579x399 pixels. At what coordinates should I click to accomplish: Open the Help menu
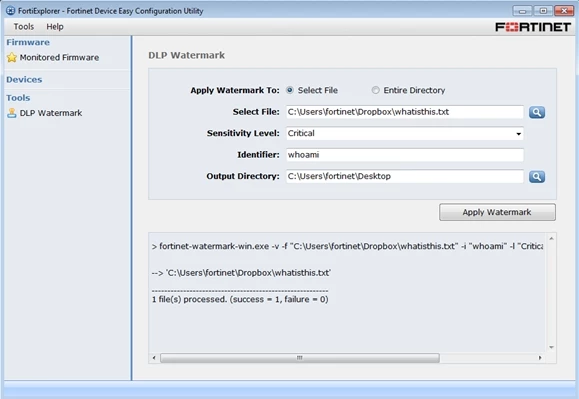(x=55, y=27)
